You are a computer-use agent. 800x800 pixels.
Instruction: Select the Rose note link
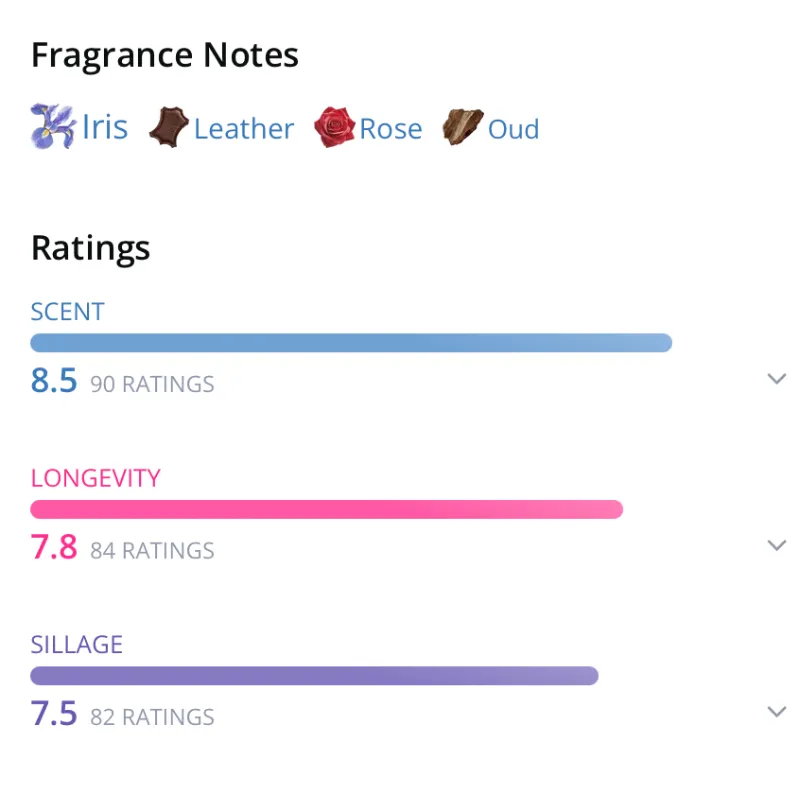click(391, 129)
